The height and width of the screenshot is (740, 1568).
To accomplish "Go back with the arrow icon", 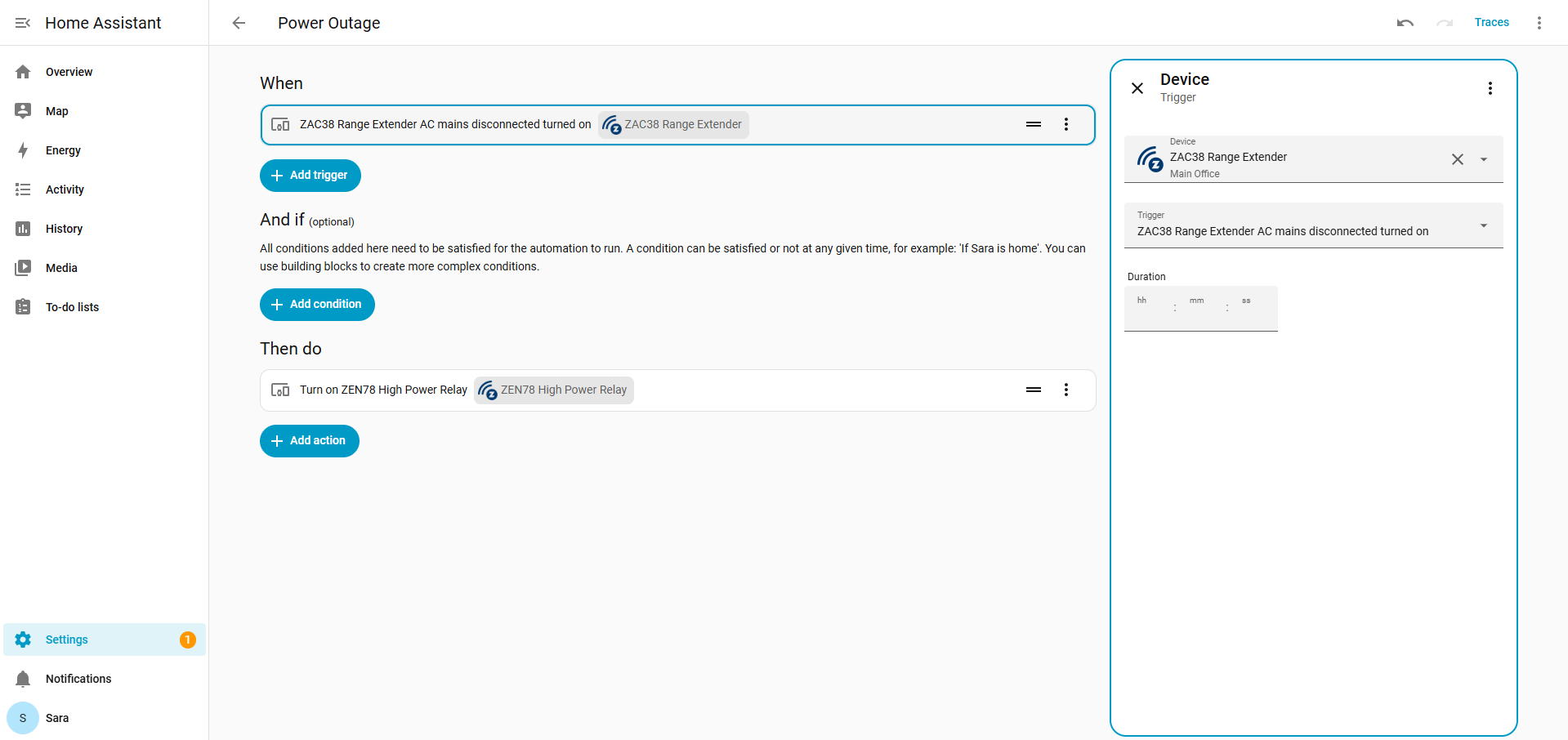I will (x=239, y=23).
